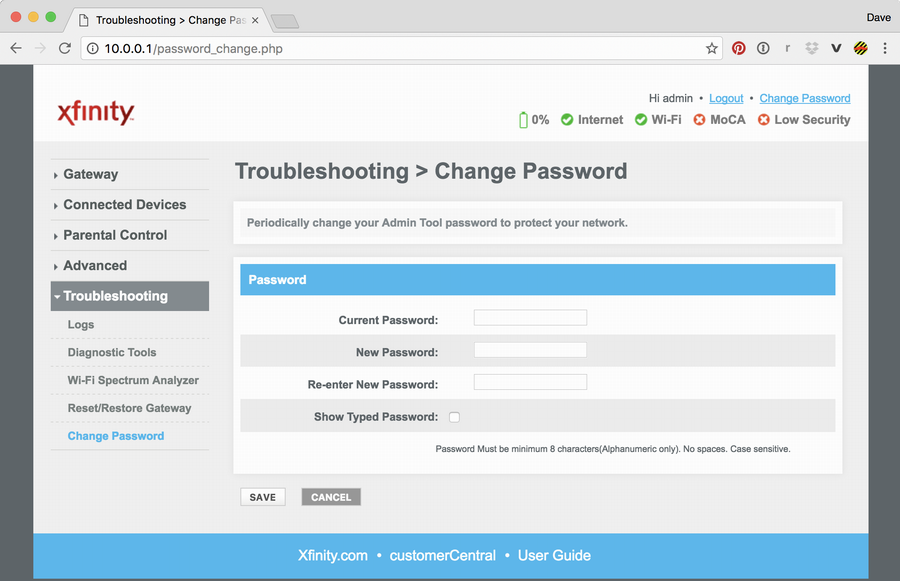Open the 1Password extension icon
The width and height of the screenshot is (900, 581).
(763, 48)
